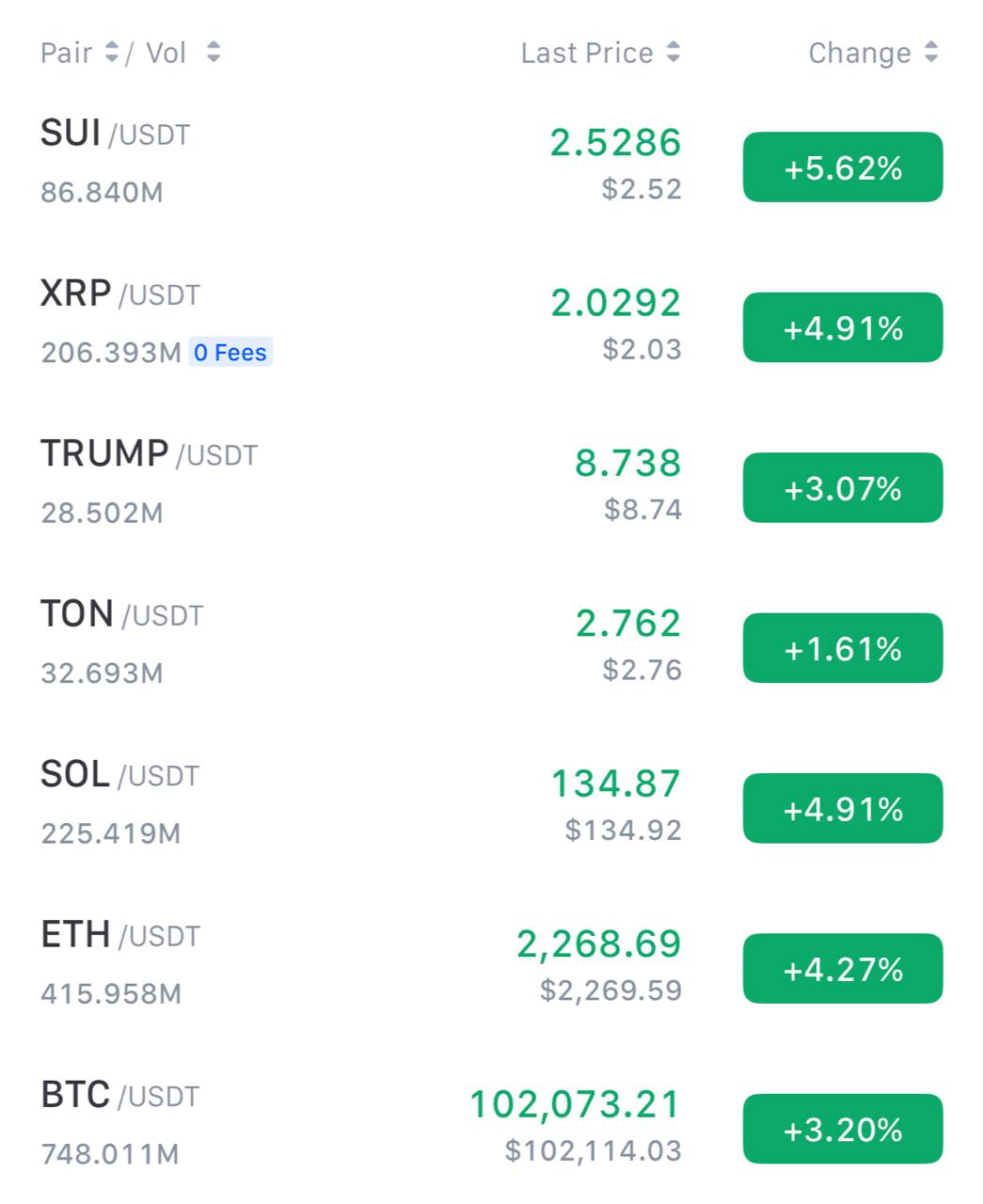Click BTC last price 102,073.21
The height and width of the screenshot is (1204, 983).
click(x=575, y=1104)
